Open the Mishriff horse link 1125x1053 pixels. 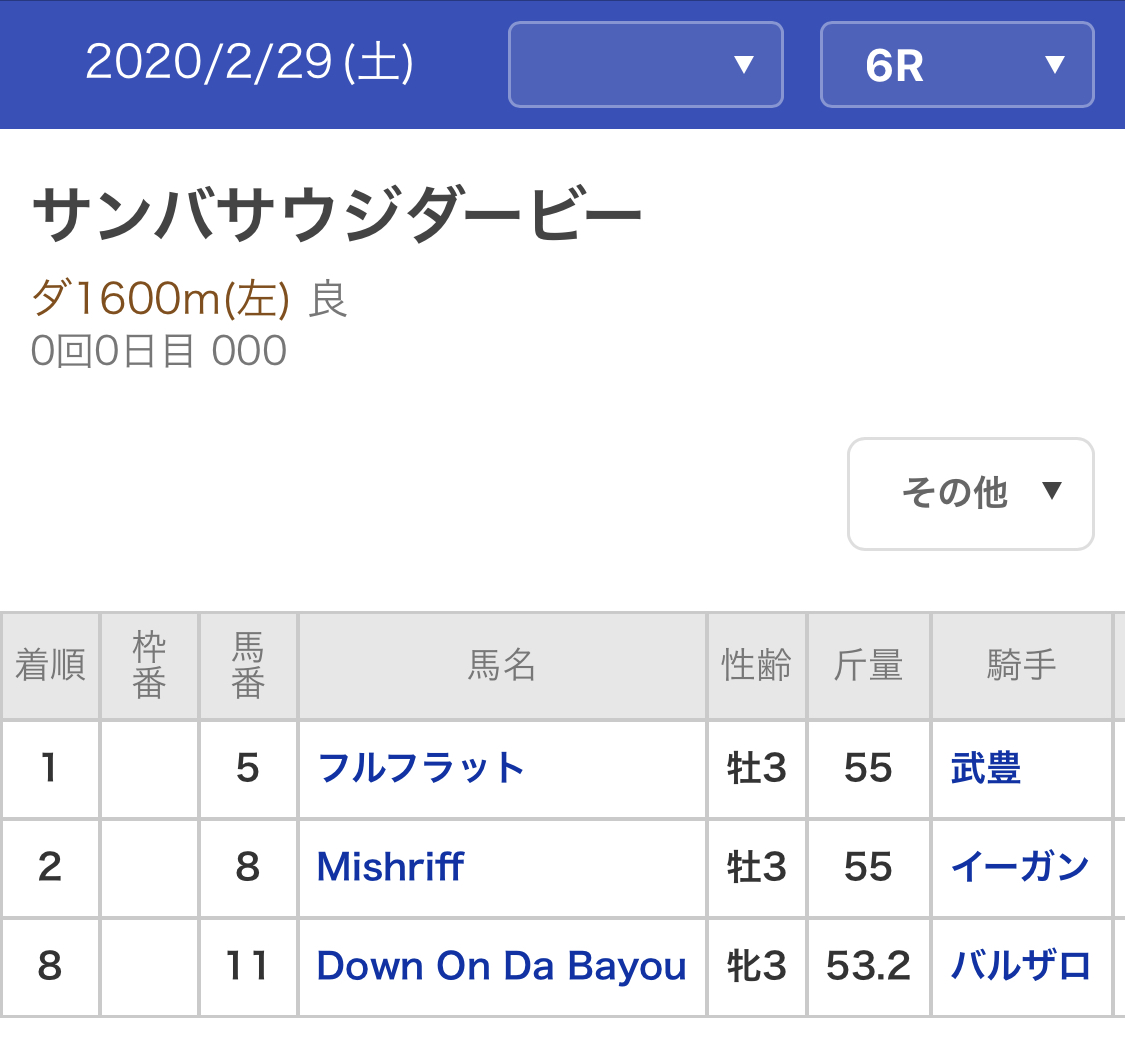click(x=390, y=867)
